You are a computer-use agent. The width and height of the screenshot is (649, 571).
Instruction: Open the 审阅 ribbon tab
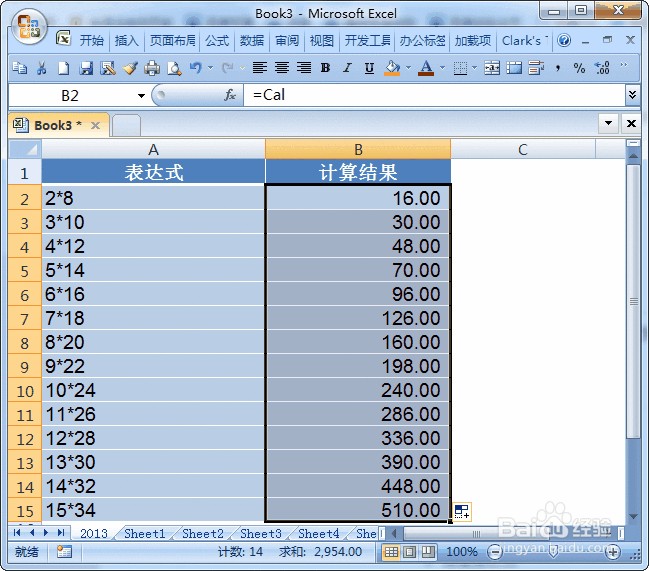(x=287, y=41)
